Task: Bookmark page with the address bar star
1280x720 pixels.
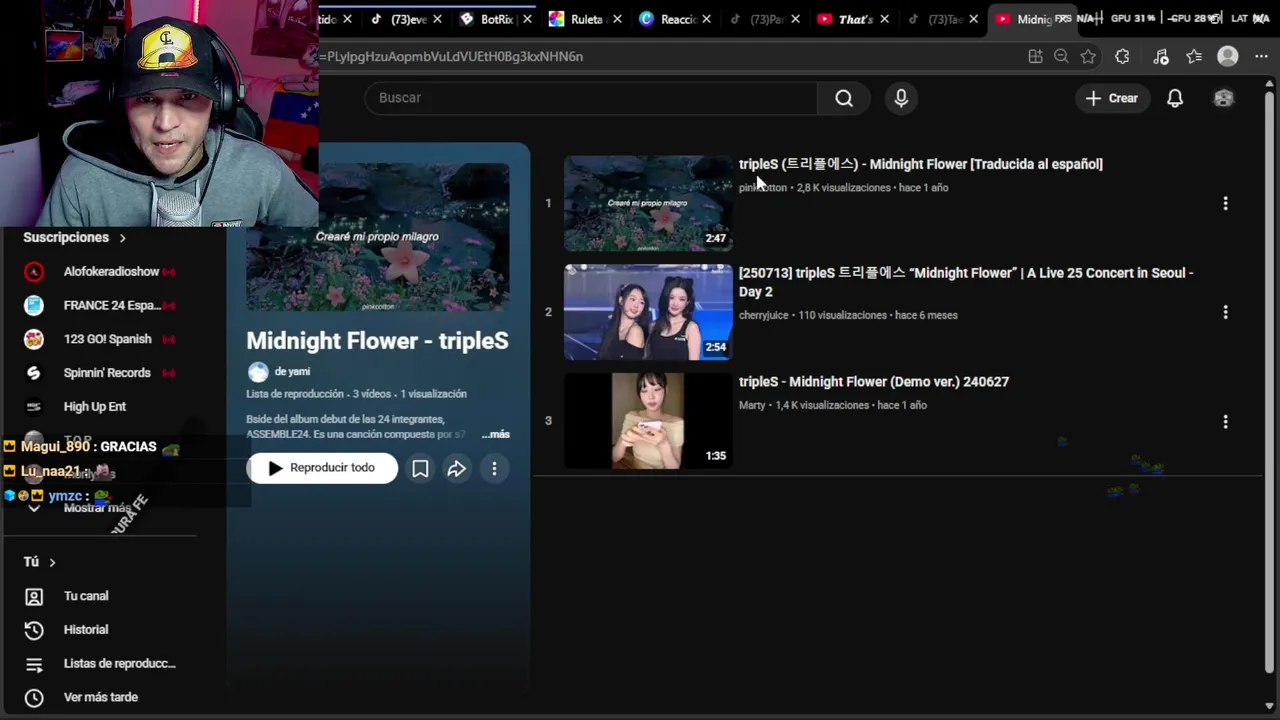Action: [x=1088, y=57]
